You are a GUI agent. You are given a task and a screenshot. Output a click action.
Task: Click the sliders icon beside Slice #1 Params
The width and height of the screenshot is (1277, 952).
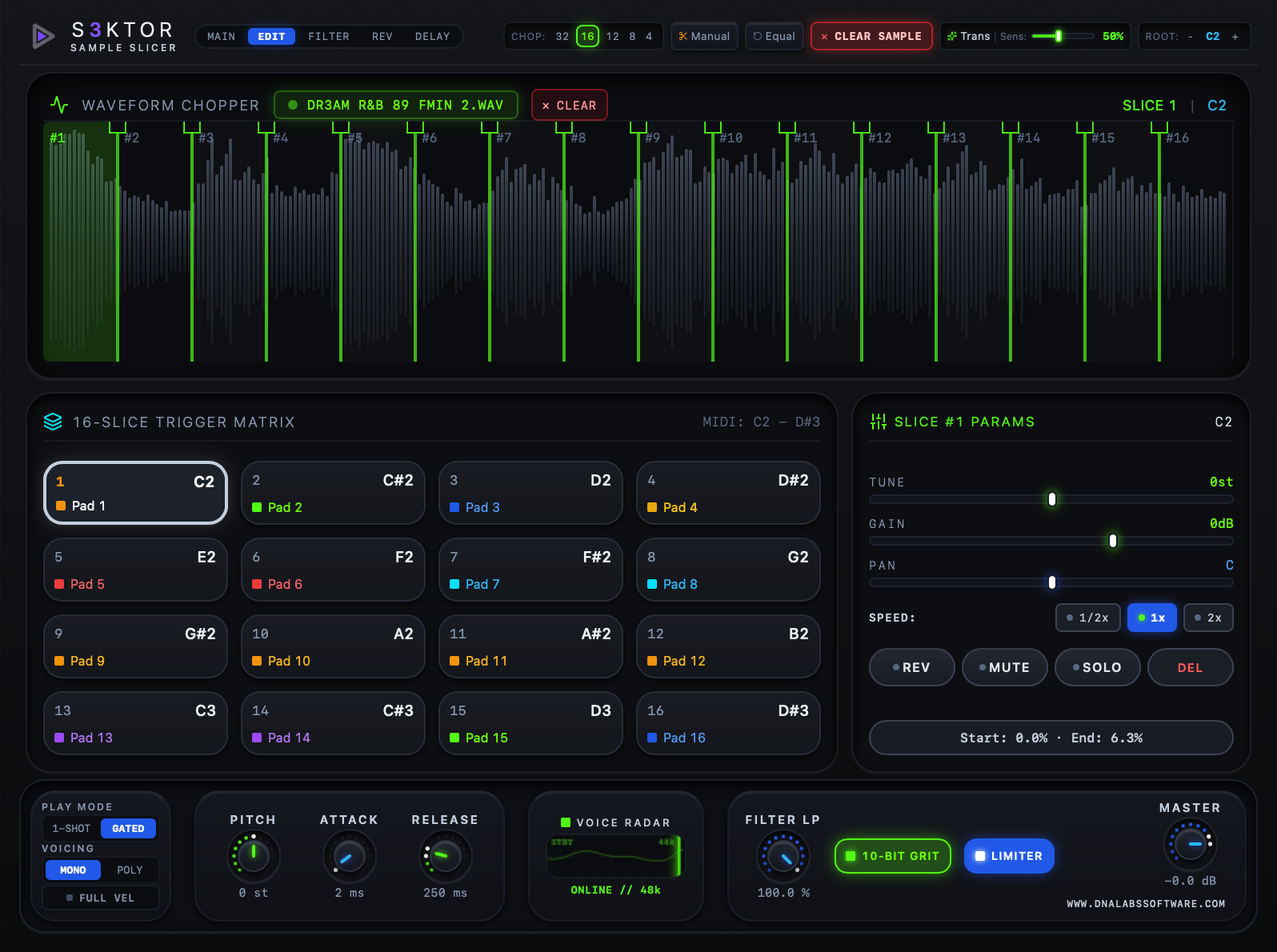point(879,422)
